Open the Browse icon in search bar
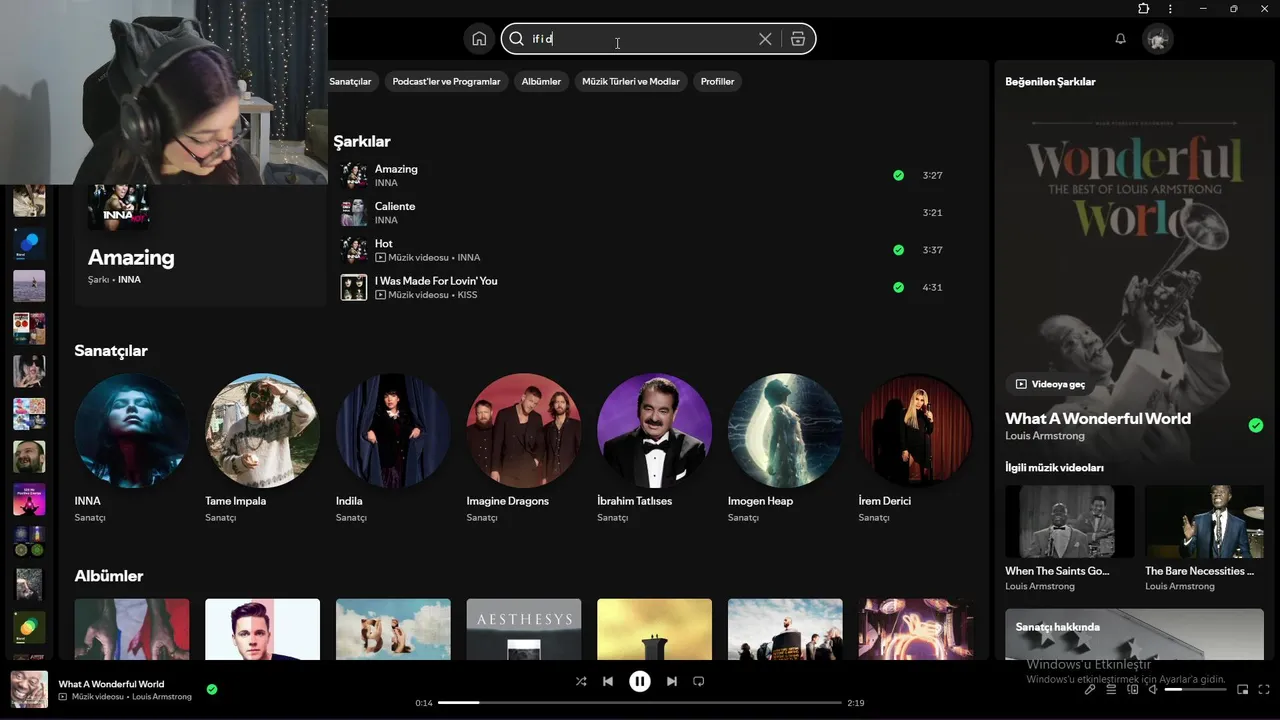Screen dimensions: 1280x720 tap(797, 39)
